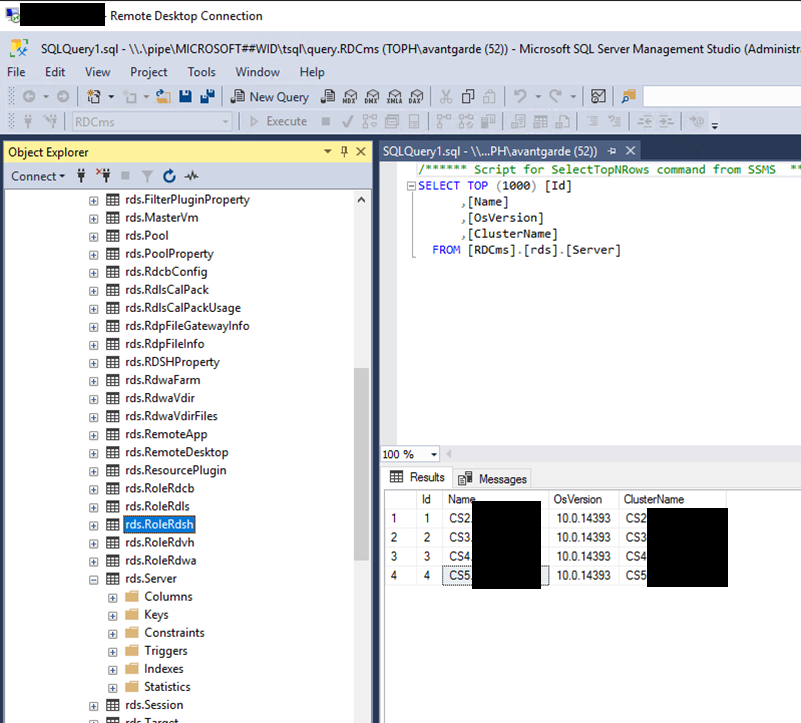This screenshot has width=801, height=723.
Task: Open the 100 % zoom dropdown
Action: [x=434, y=454]
